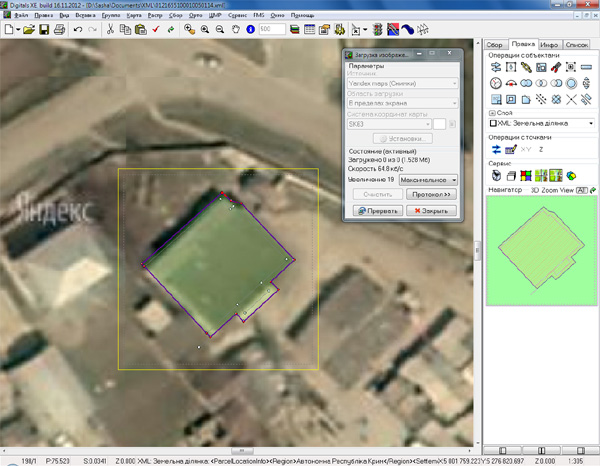This screenshot has width=600, height=466.
Task: Toggle the Слой expander box
Action: (x=492, y=111)
